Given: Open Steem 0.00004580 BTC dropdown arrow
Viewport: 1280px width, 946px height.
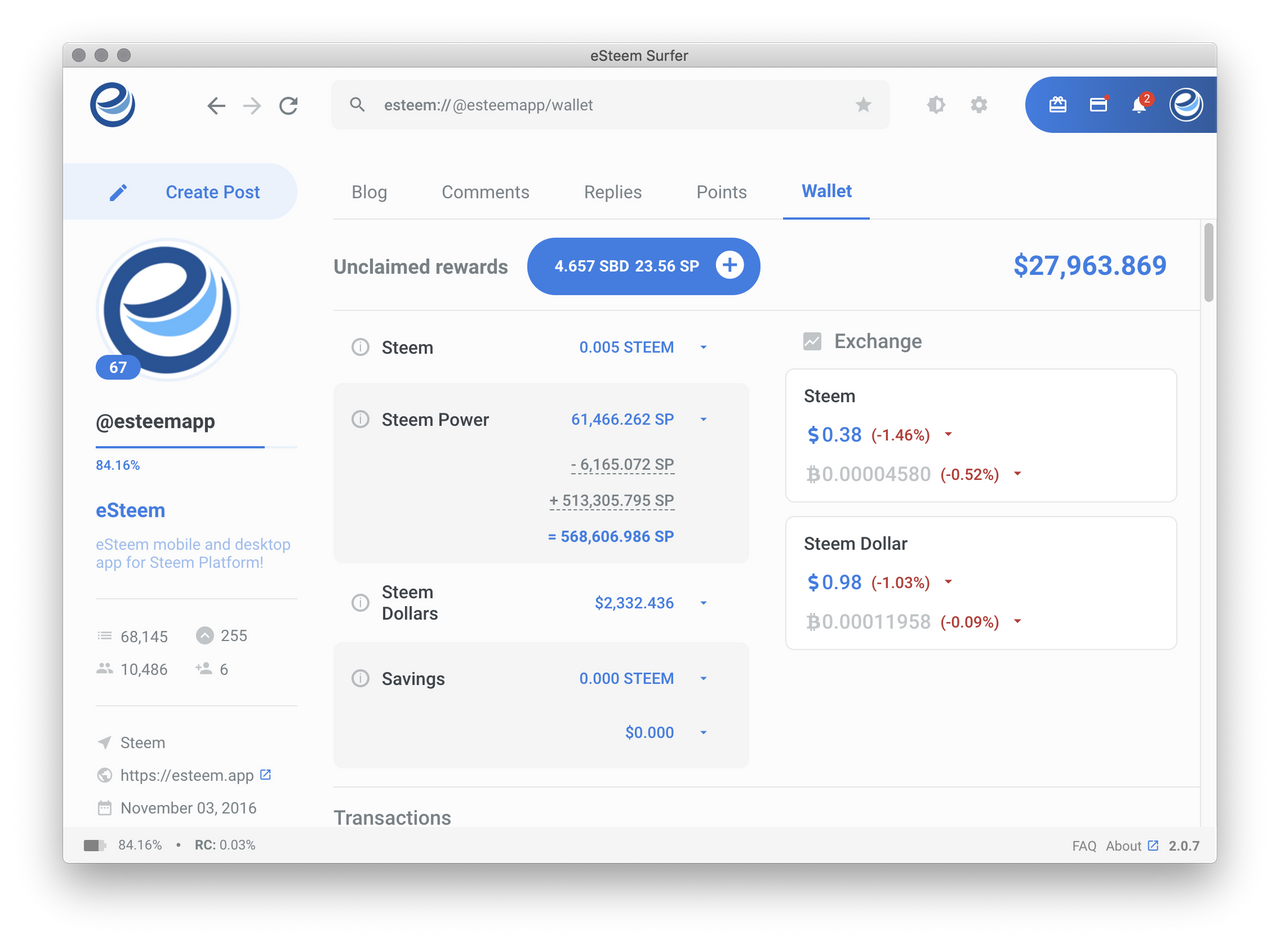Looking at the screenshot, I should (1017, 474).
